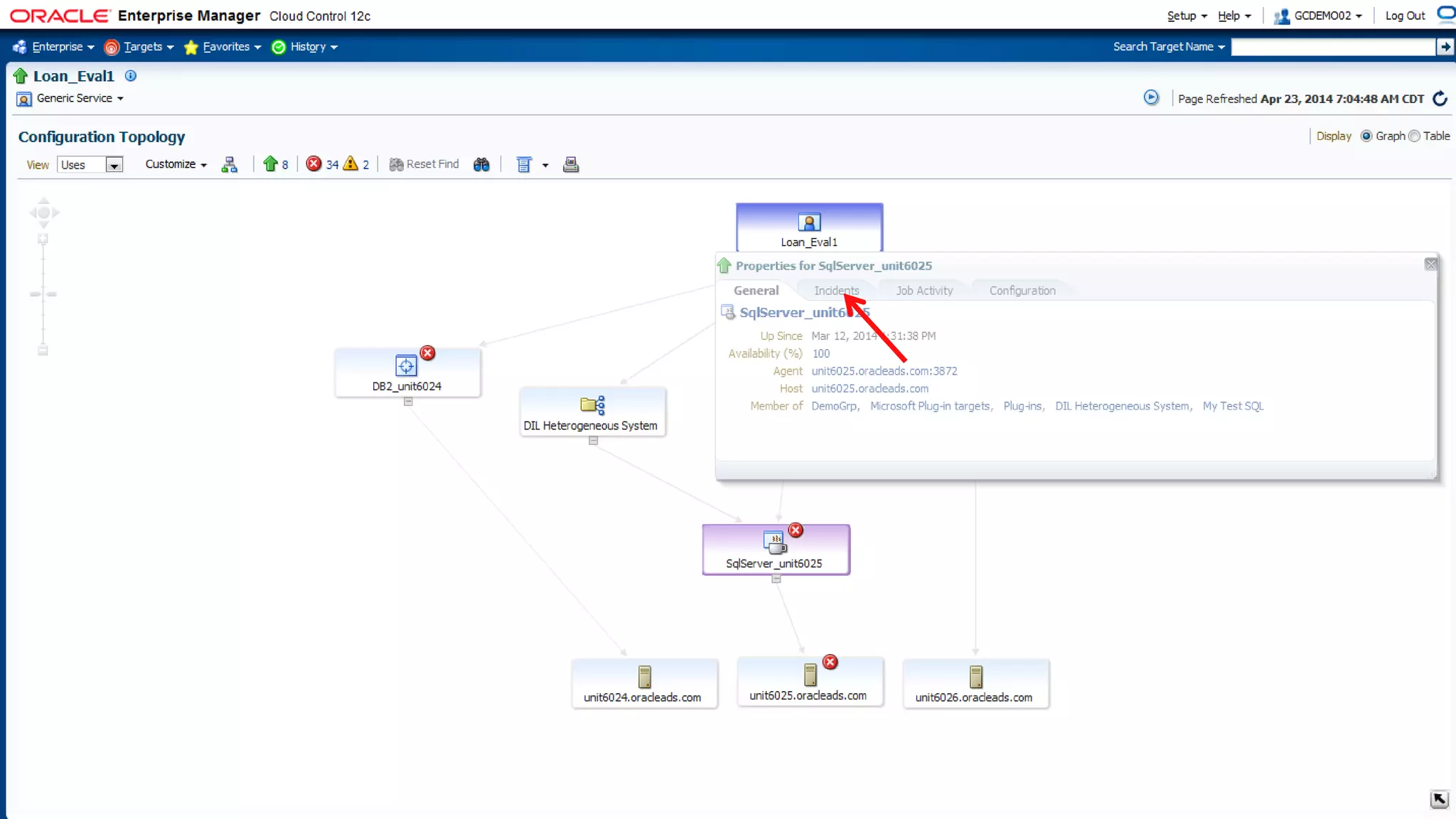Open the Search Target Name dropdown

pyautogui.click(x=1169, y=46)
